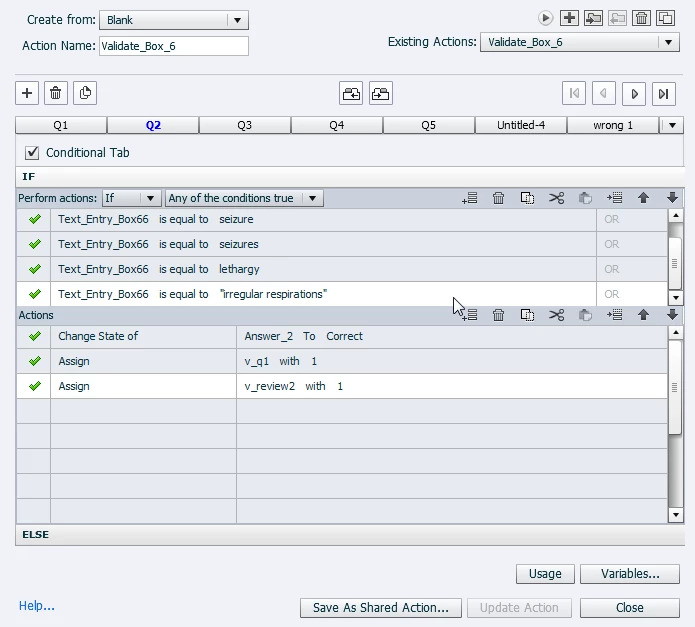
Task: Move the decision tab left
Action: (351, 93)
